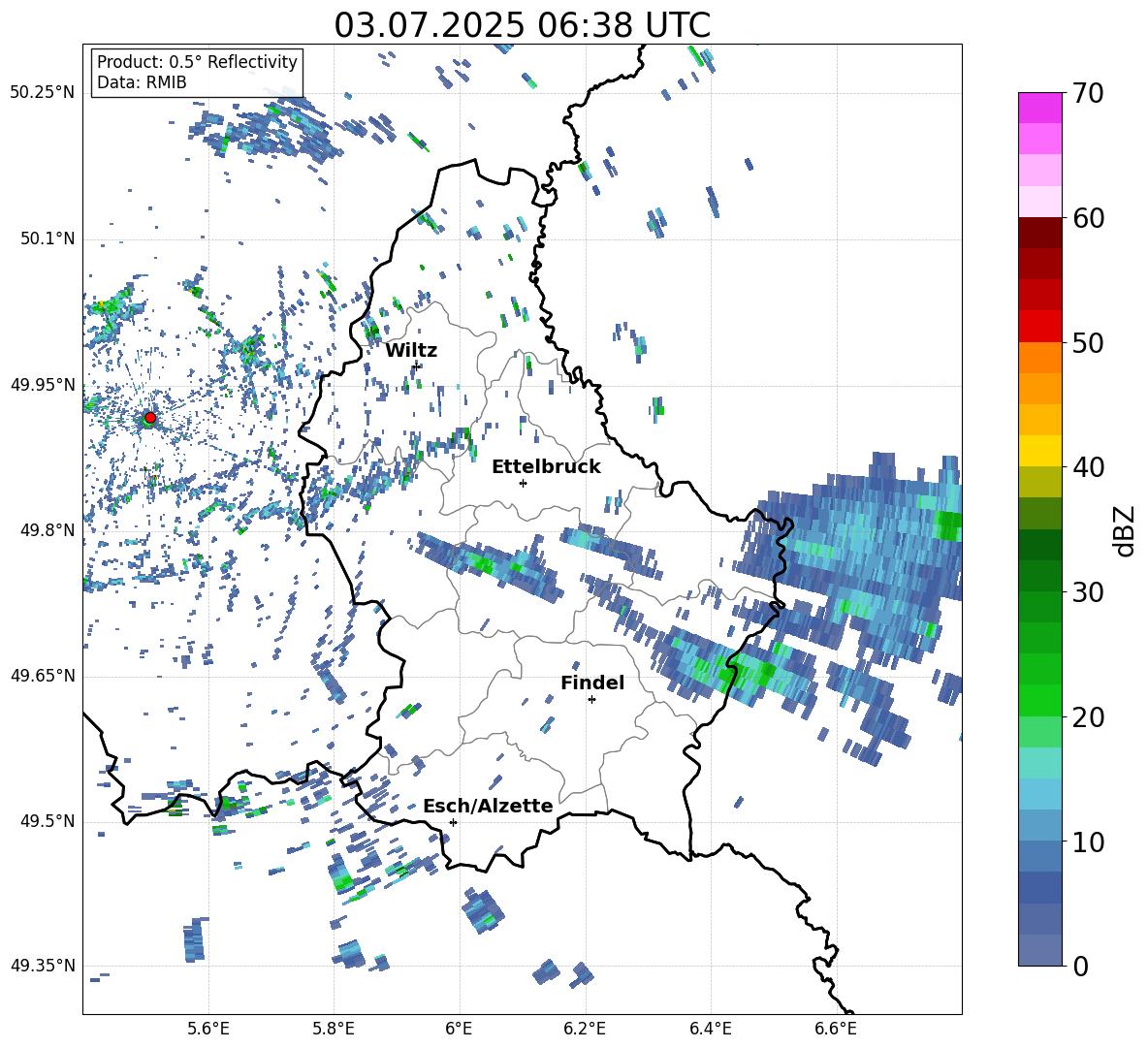Image resolution: width=1148 pixels, height=1048 pixels.
Task: Click the Wiltz station cross marker
Action: coord(416,365)
